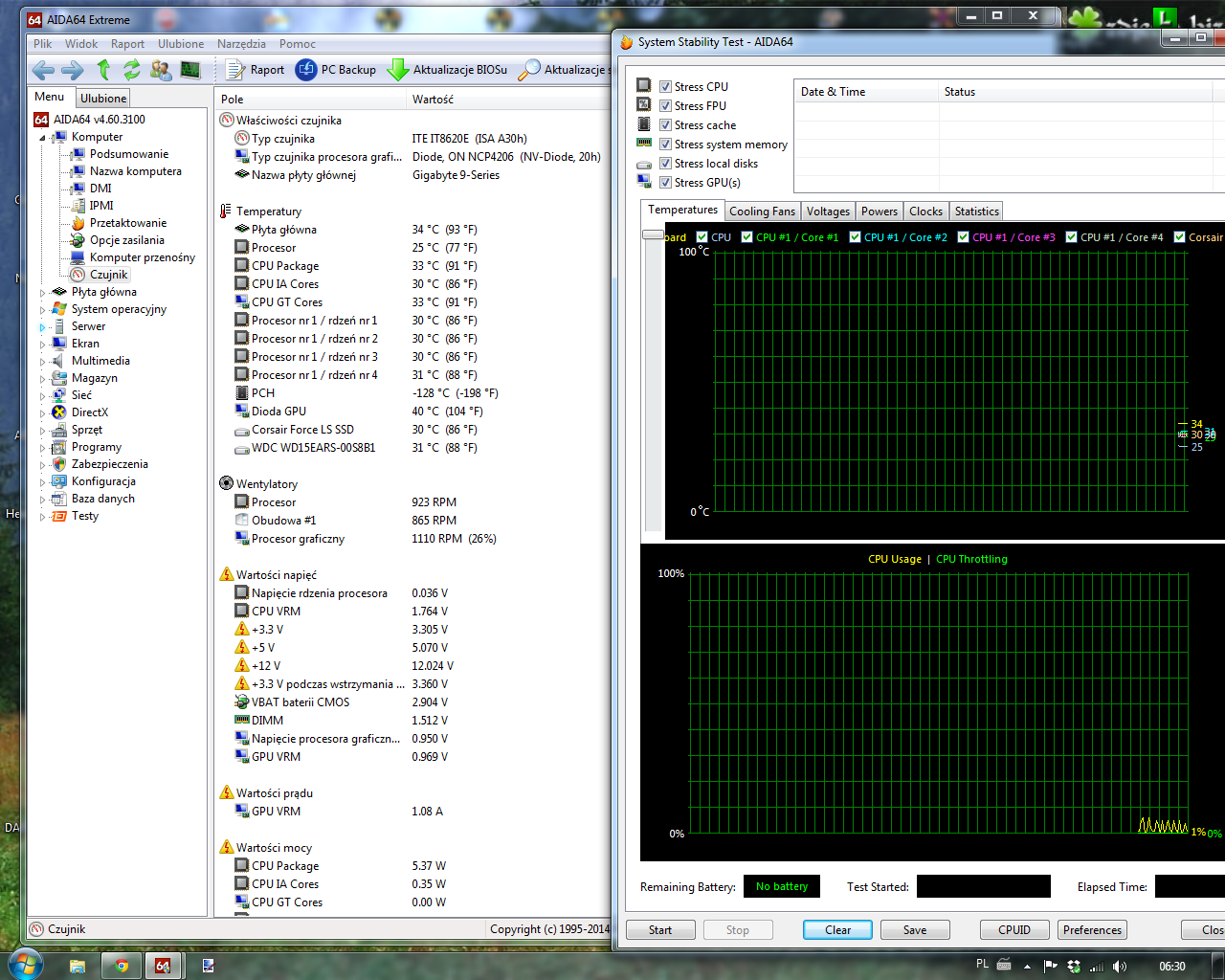Expand the Multimedia tree node

pyautogui.click(x=42, y=362)
